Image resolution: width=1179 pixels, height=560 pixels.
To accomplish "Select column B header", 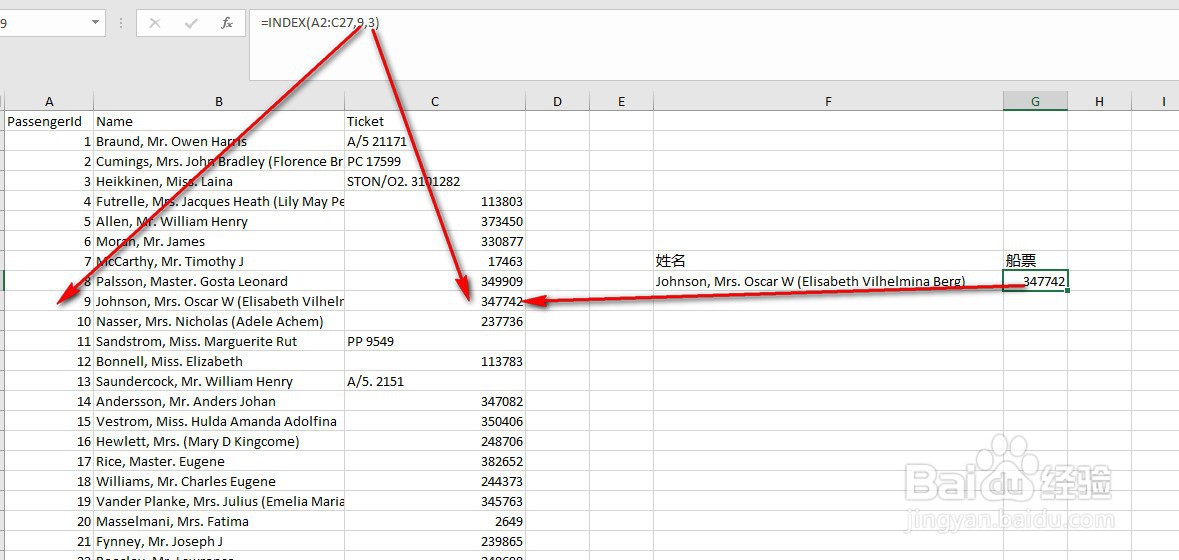I will click(x=219, y=101).
